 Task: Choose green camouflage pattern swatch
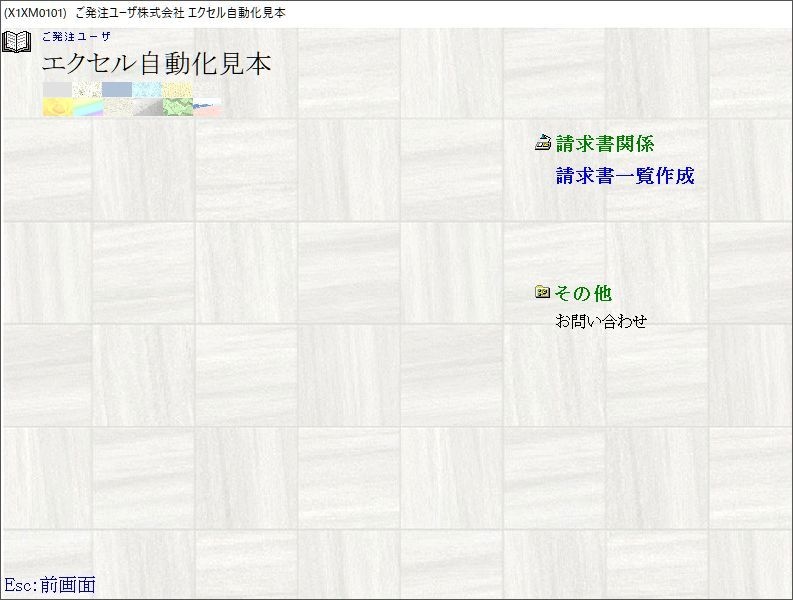click(178, 107)
